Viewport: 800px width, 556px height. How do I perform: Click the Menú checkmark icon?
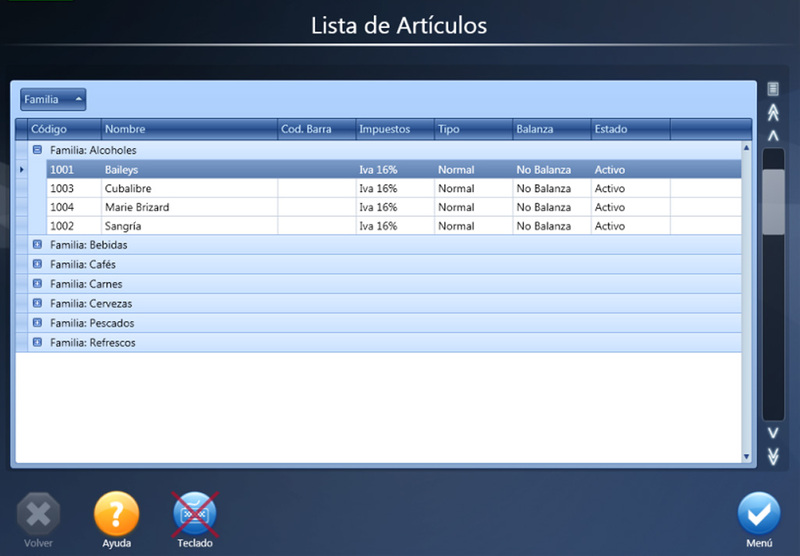coord(759,514)
